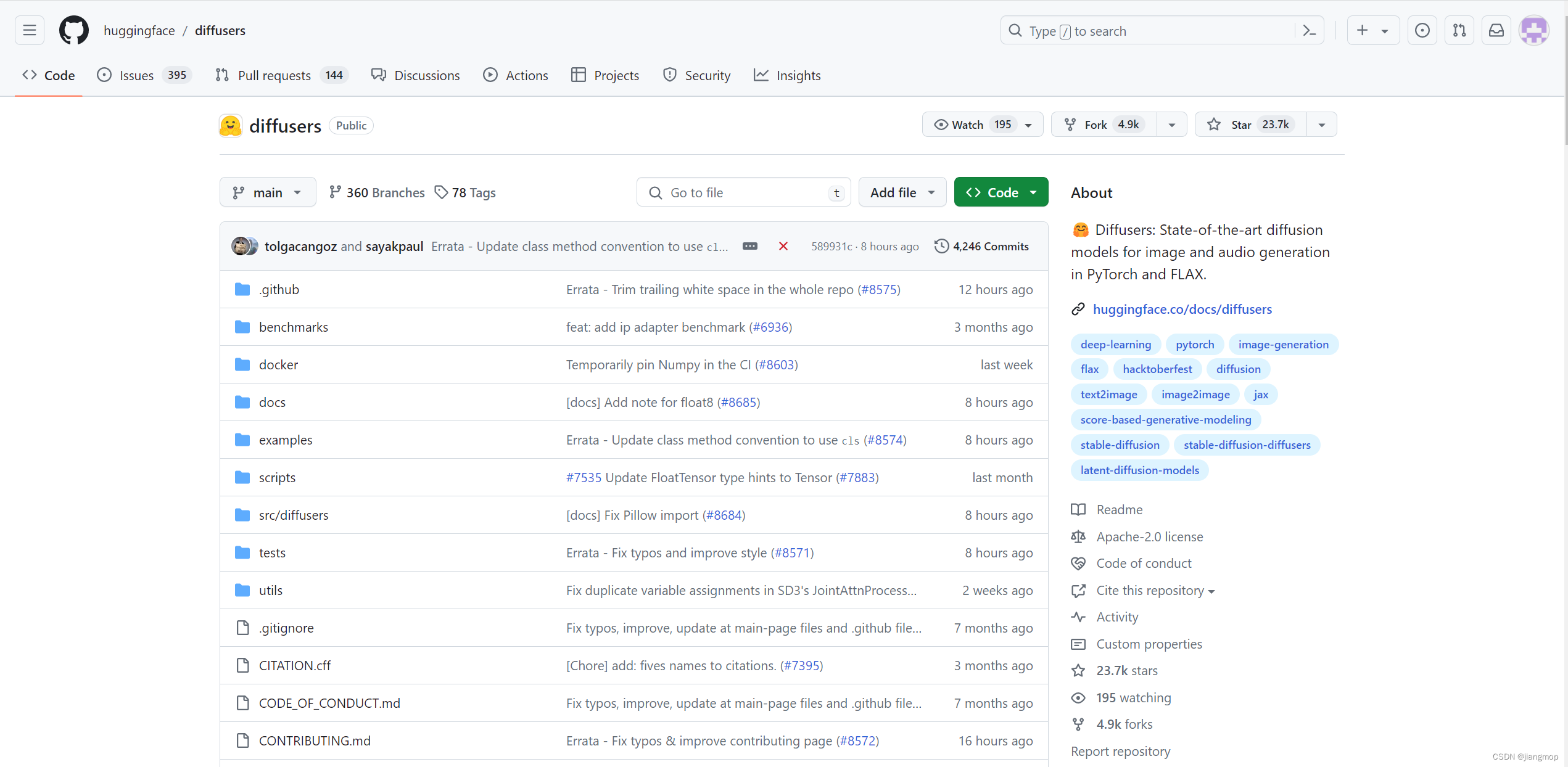Click the Go to file search field
Viewport: 1568px width, 767px height.
pos(743,192)
